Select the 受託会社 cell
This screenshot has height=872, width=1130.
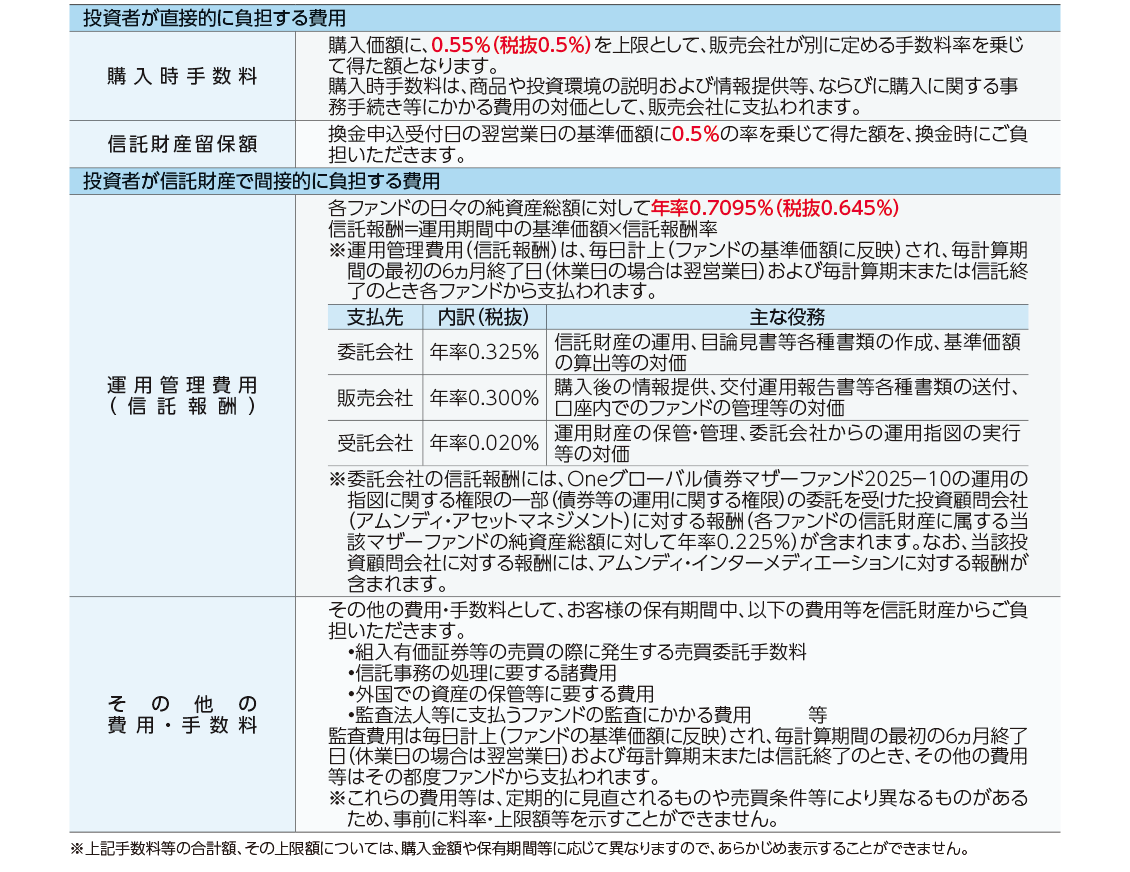point(375,443)
